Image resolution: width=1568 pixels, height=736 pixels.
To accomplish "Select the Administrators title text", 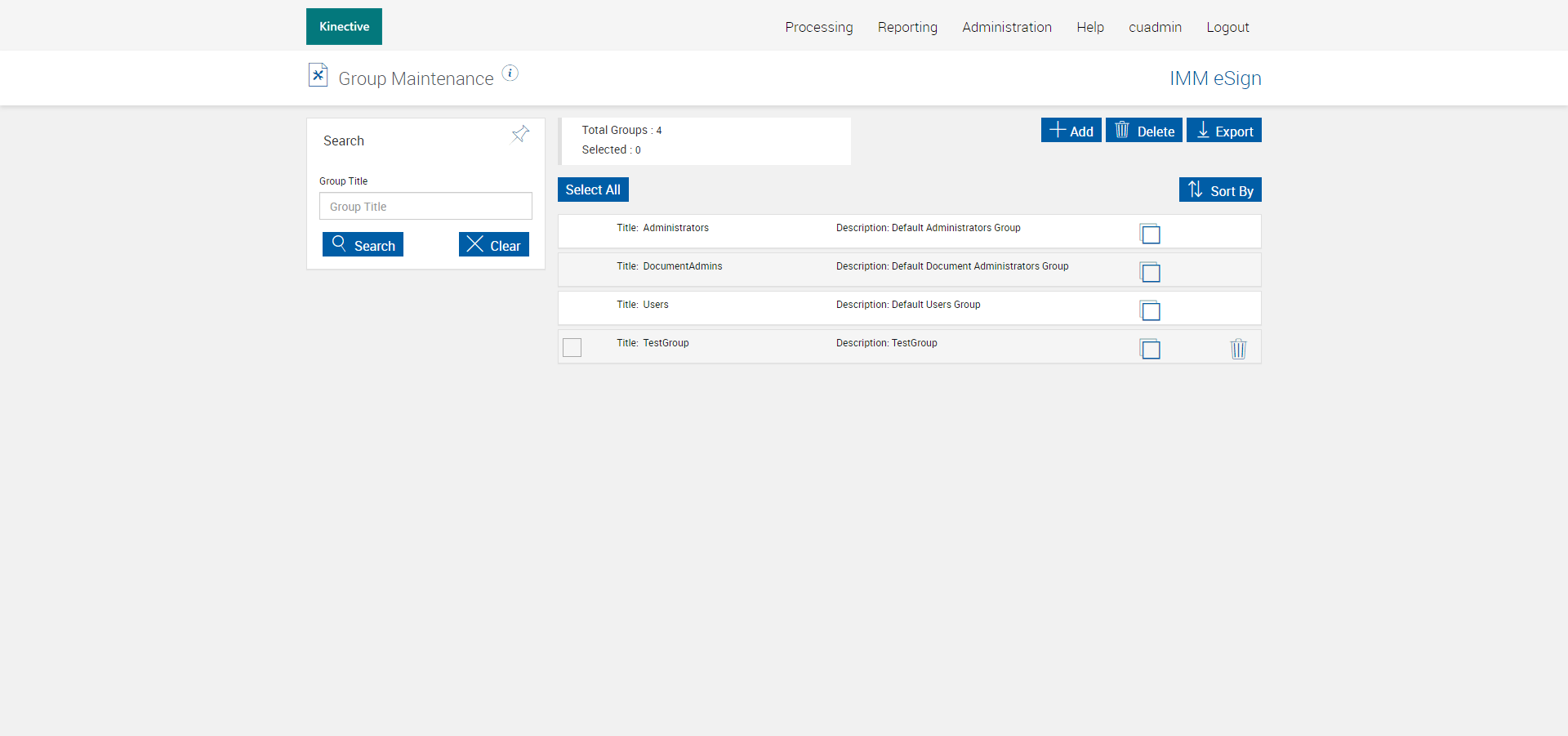I will click(675, 228).
